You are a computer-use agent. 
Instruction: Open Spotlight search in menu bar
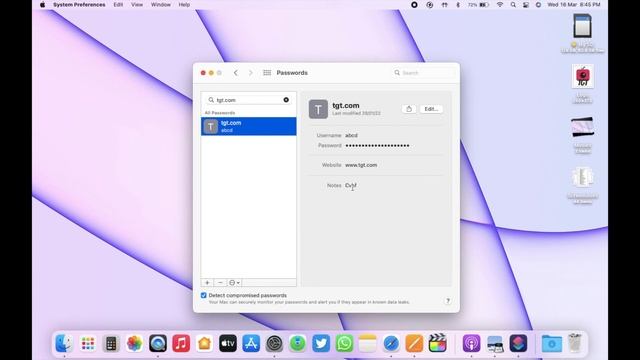pyautogui.click(x=513, y=4)
